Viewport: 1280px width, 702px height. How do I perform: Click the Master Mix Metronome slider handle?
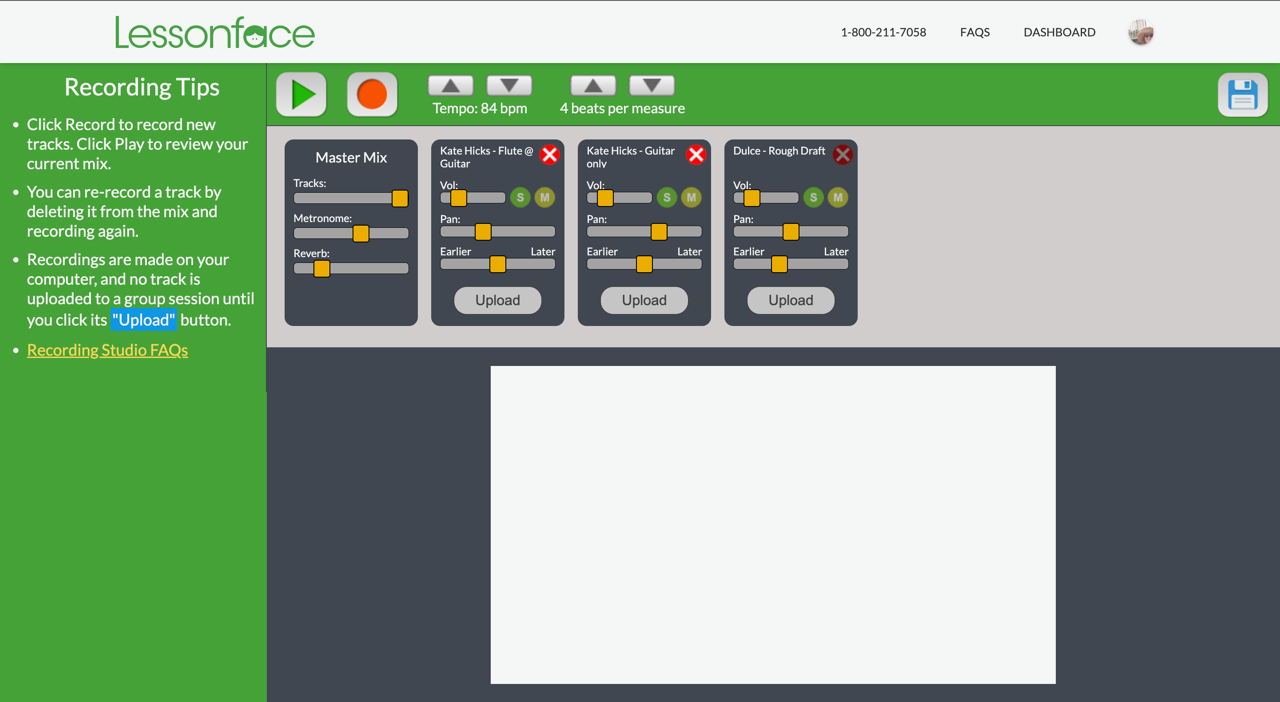click(361, 233)
